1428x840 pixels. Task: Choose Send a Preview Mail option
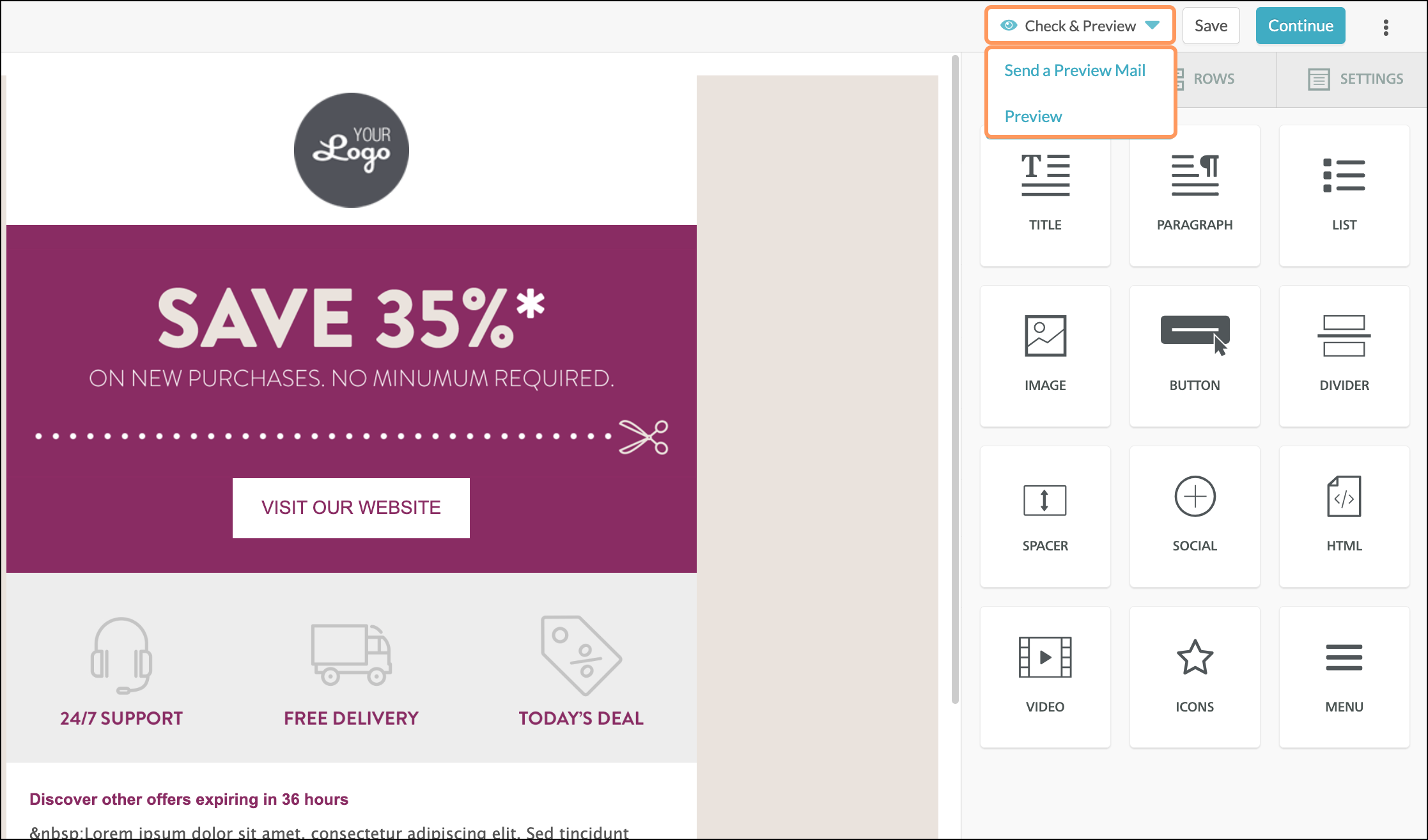[1075, 70]
